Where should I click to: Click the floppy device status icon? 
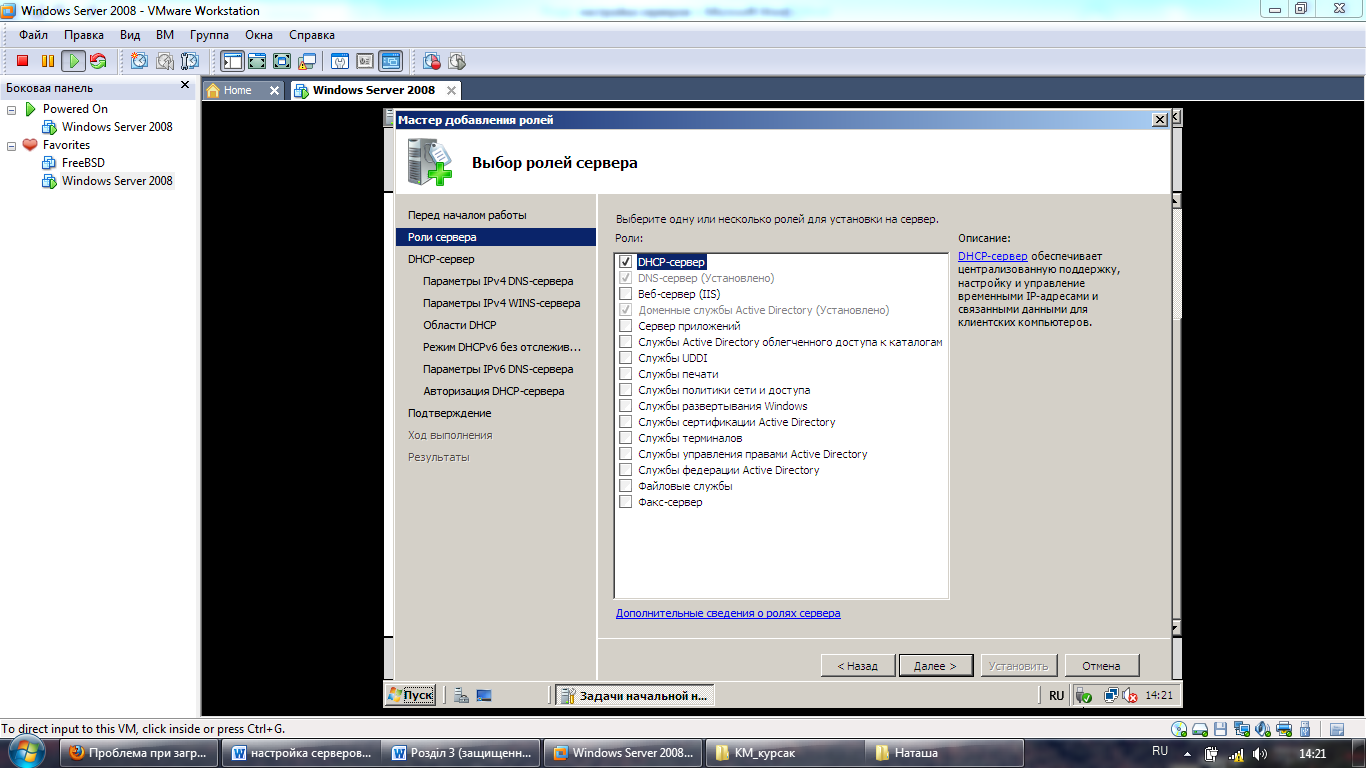[x=1222, y=729]
